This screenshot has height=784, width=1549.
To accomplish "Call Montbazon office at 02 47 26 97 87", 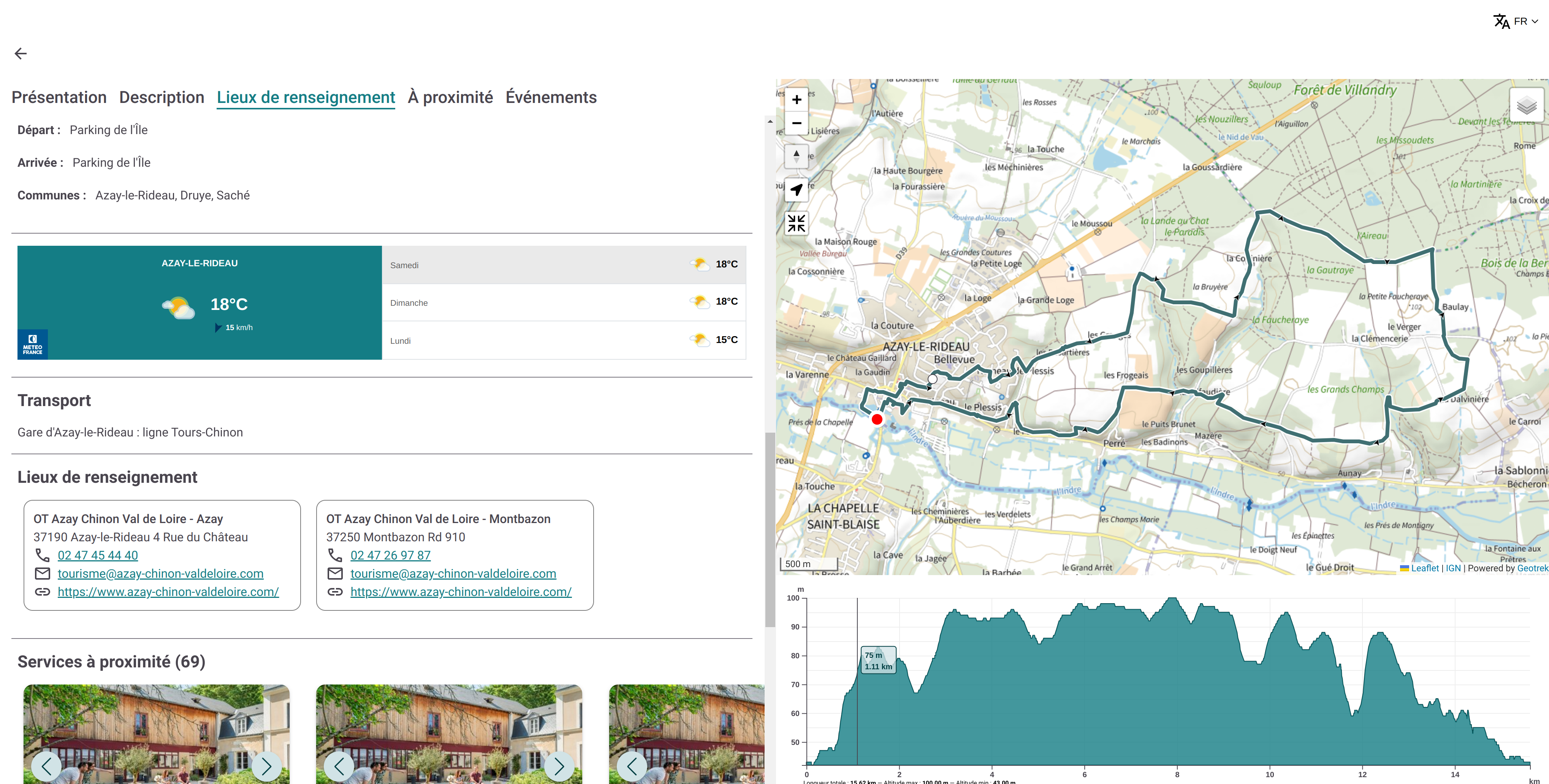I will tap(391, 556).
